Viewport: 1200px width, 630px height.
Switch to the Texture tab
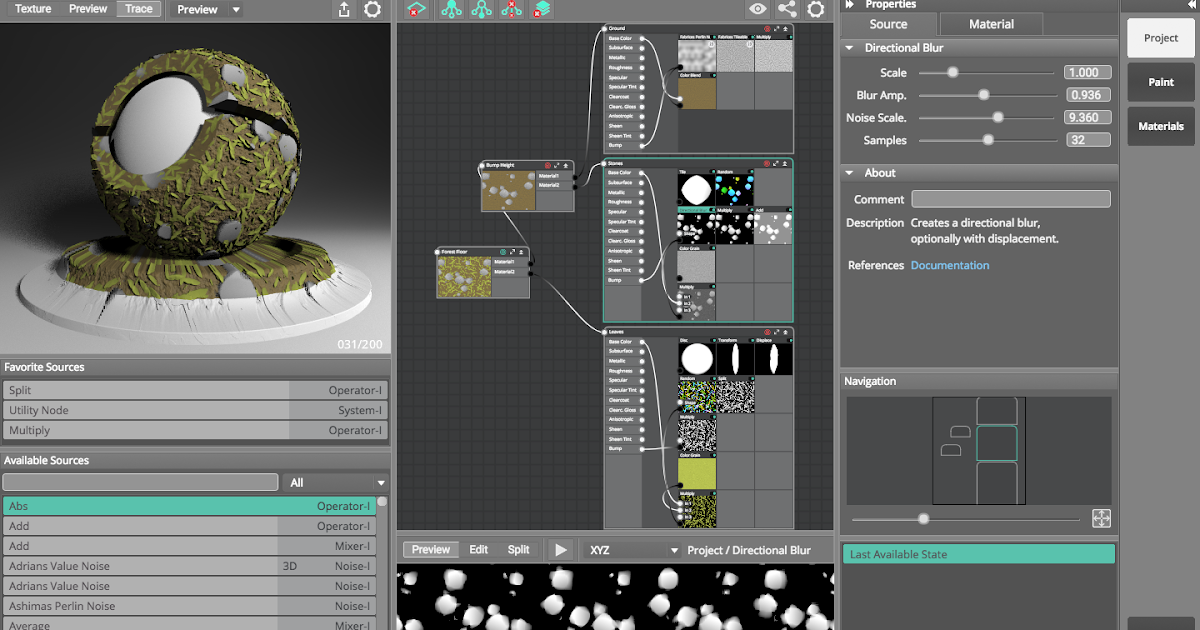[x=34, y=9]
